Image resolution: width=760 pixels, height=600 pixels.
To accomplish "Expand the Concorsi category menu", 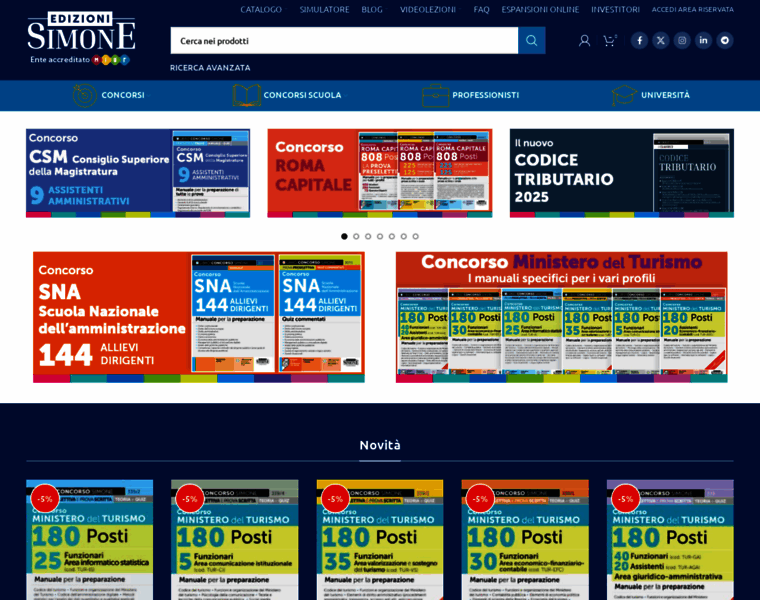I will tap(123, 95).
